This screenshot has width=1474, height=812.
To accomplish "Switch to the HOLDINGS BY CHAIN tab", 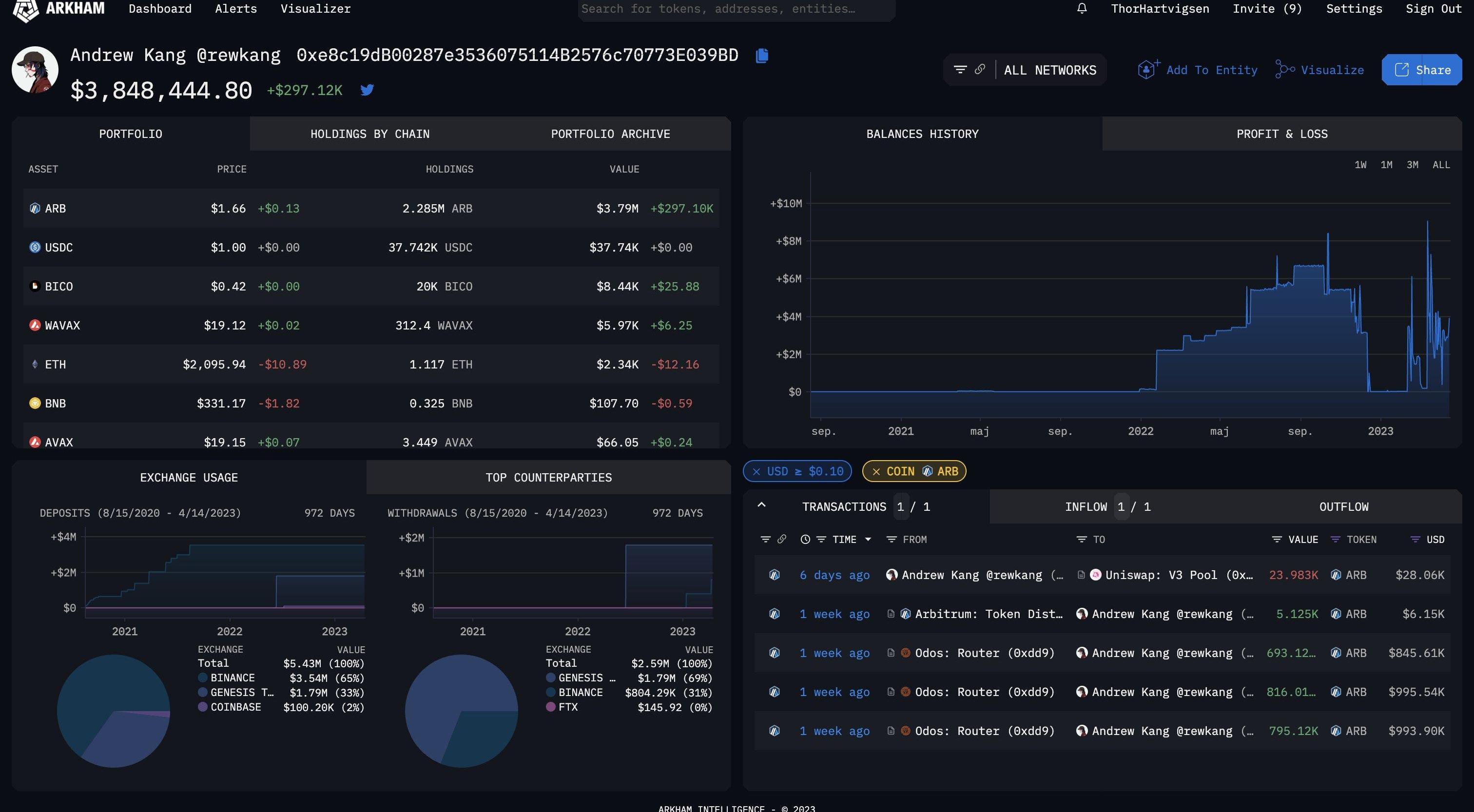I will click(369, 134).
